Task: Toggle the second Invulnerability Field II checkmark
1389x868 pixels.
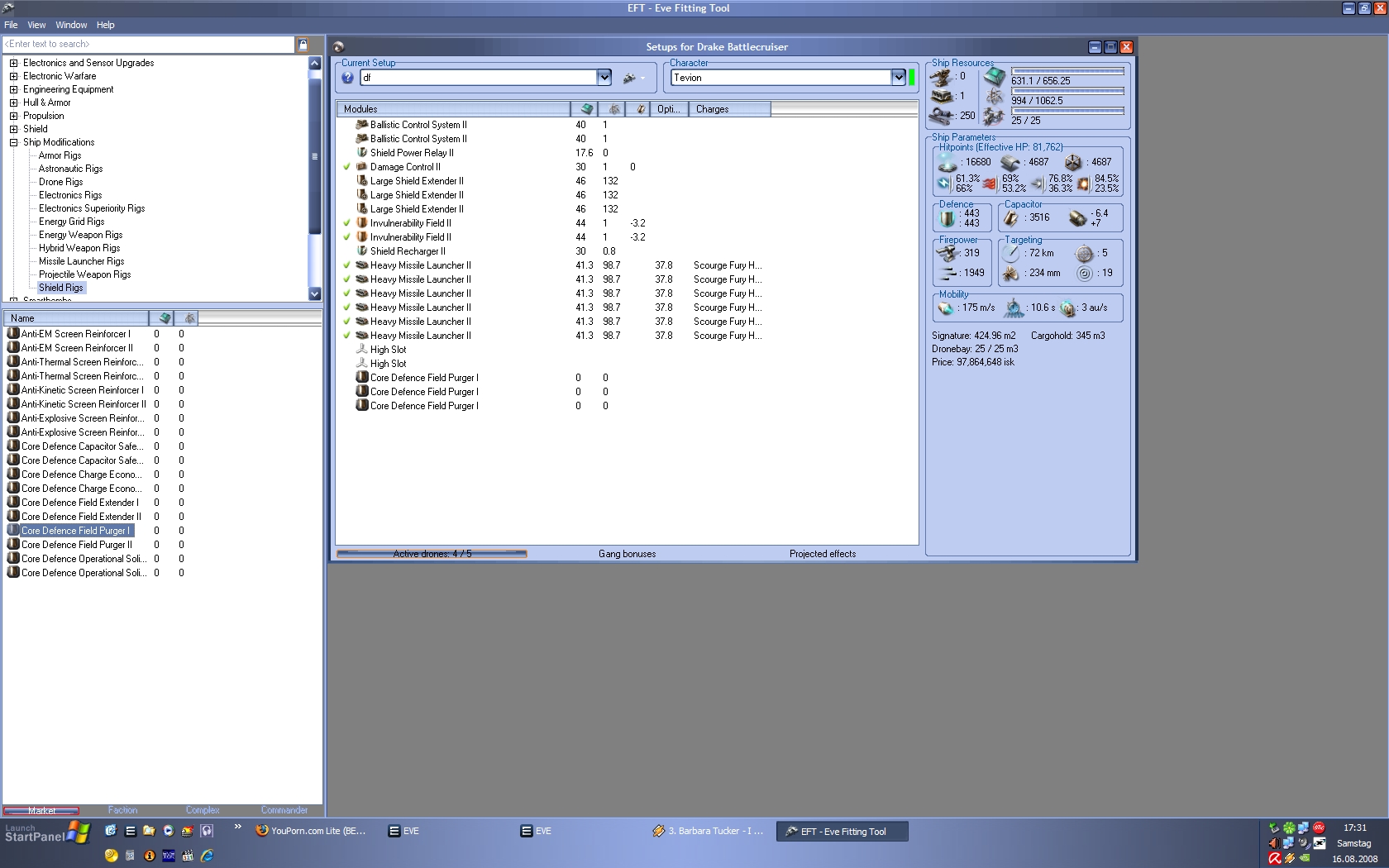Action: 347,237
